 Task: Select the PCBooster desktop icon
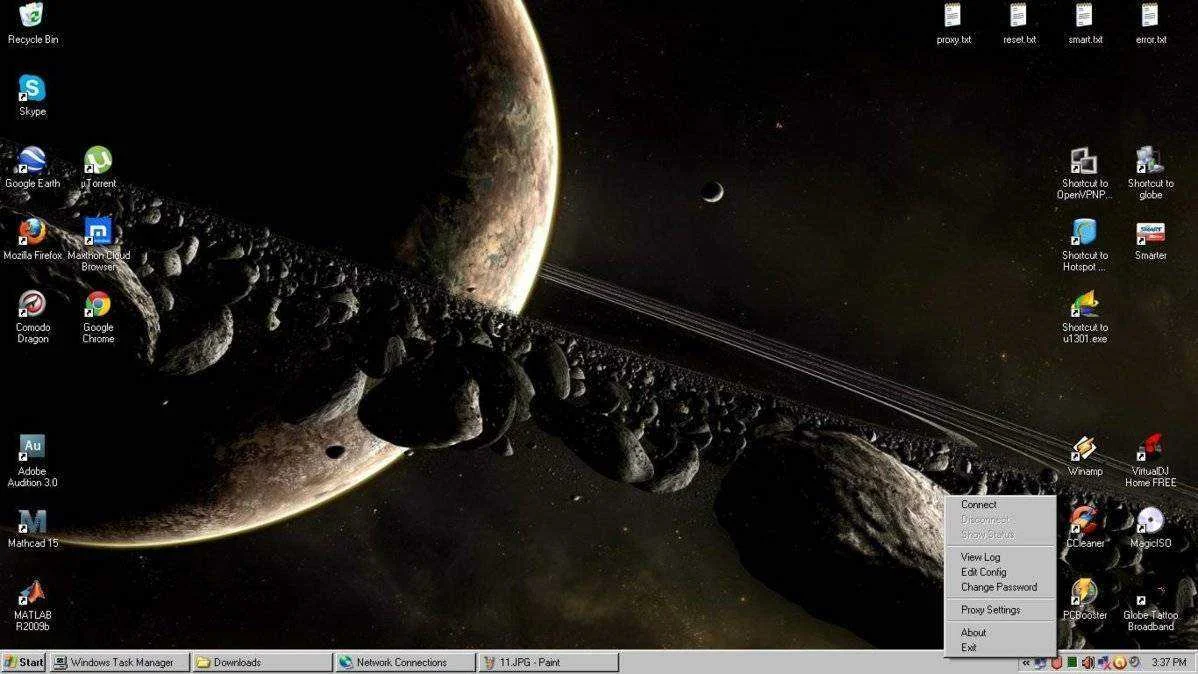pyautogui.click(x=1084, y=600)
